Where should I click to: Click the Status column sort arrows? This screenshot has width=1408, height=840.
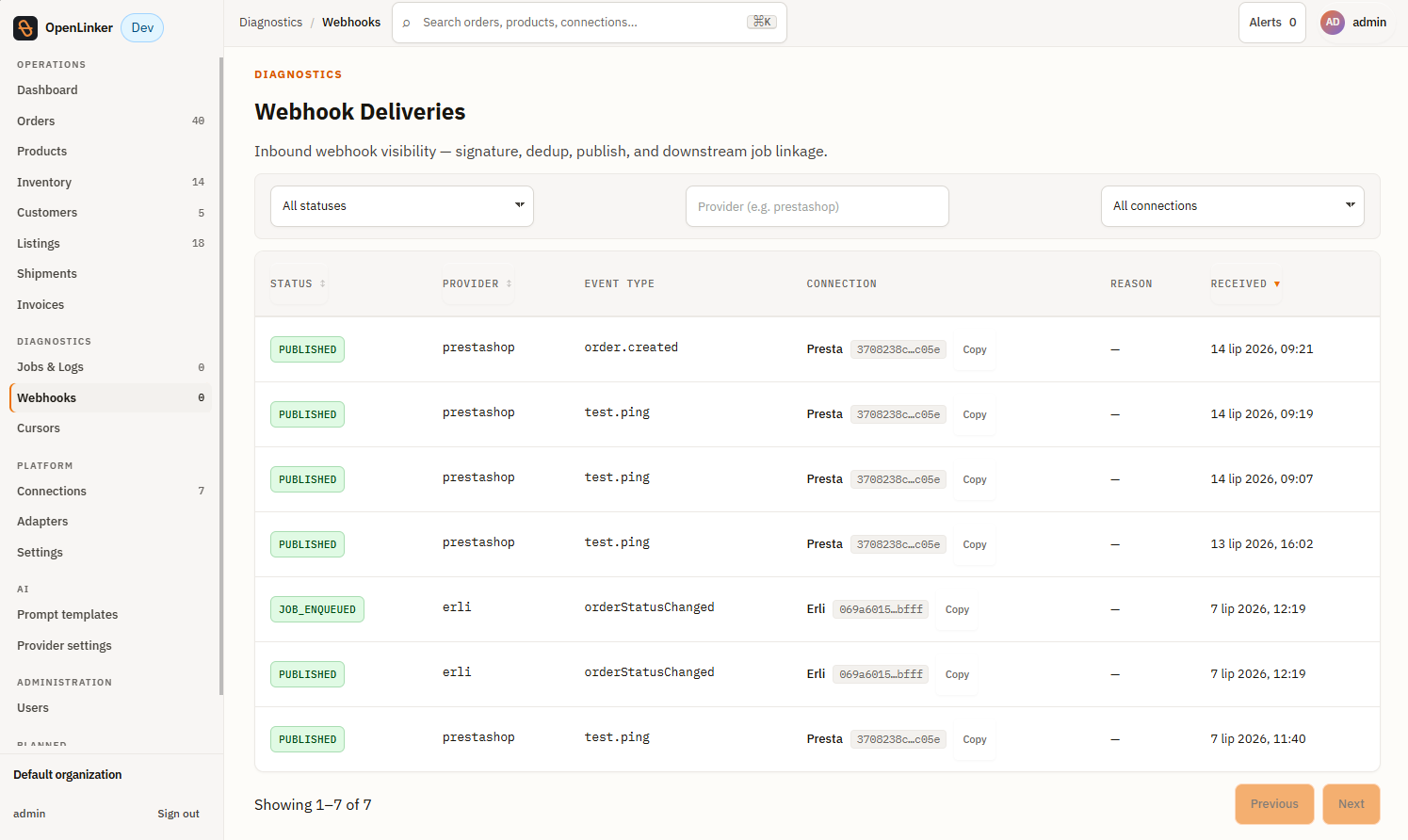pos(323,283)
